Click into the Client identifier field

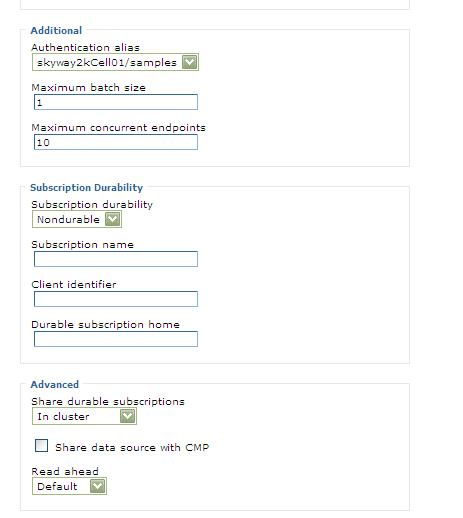click(116, 299)
